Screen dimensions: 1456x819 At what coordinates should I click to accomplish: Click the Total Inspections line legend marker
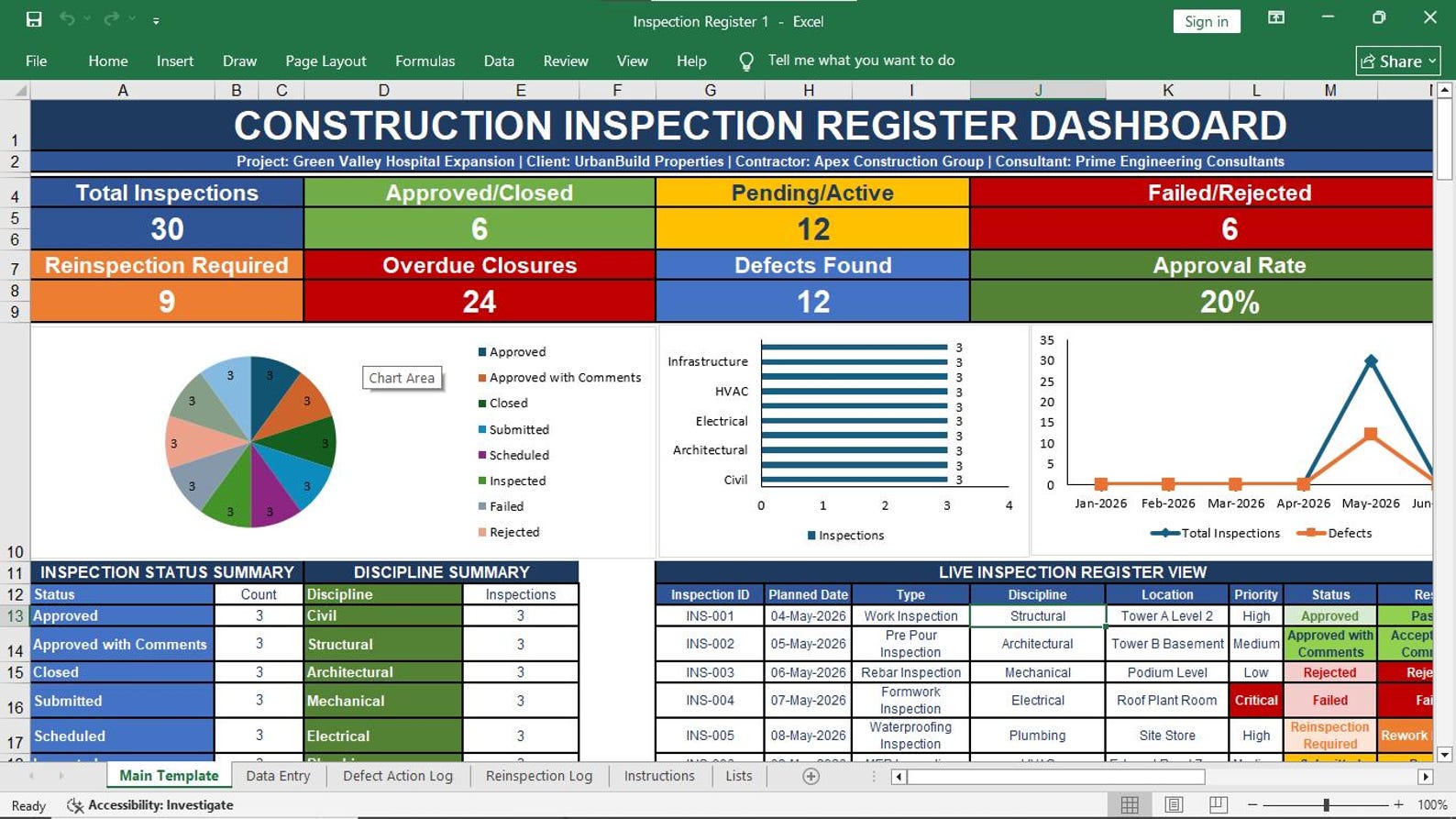click(x=1164, y=533)
